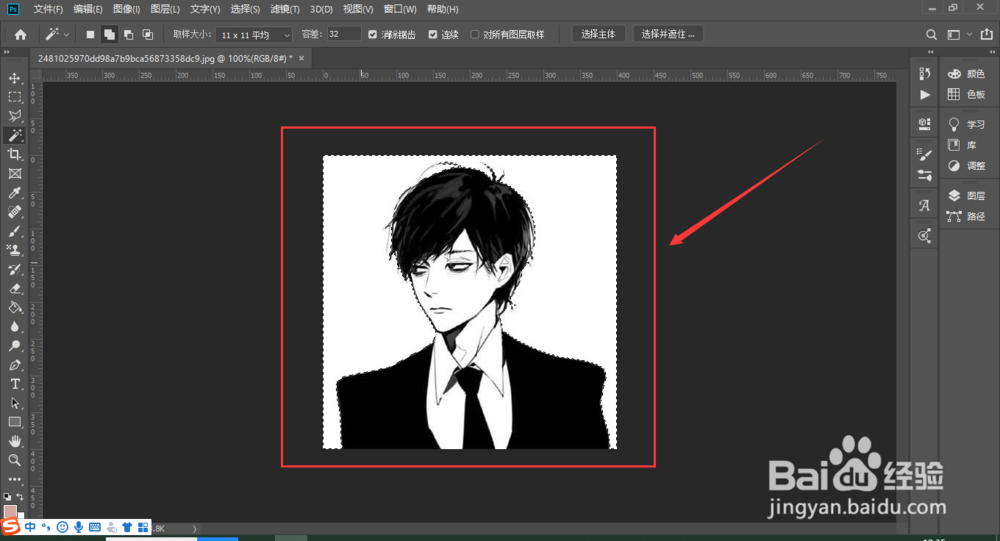1000x541 pixels.
Task: Open the 文件(F) menu
Action: click(x=48, y=9)
